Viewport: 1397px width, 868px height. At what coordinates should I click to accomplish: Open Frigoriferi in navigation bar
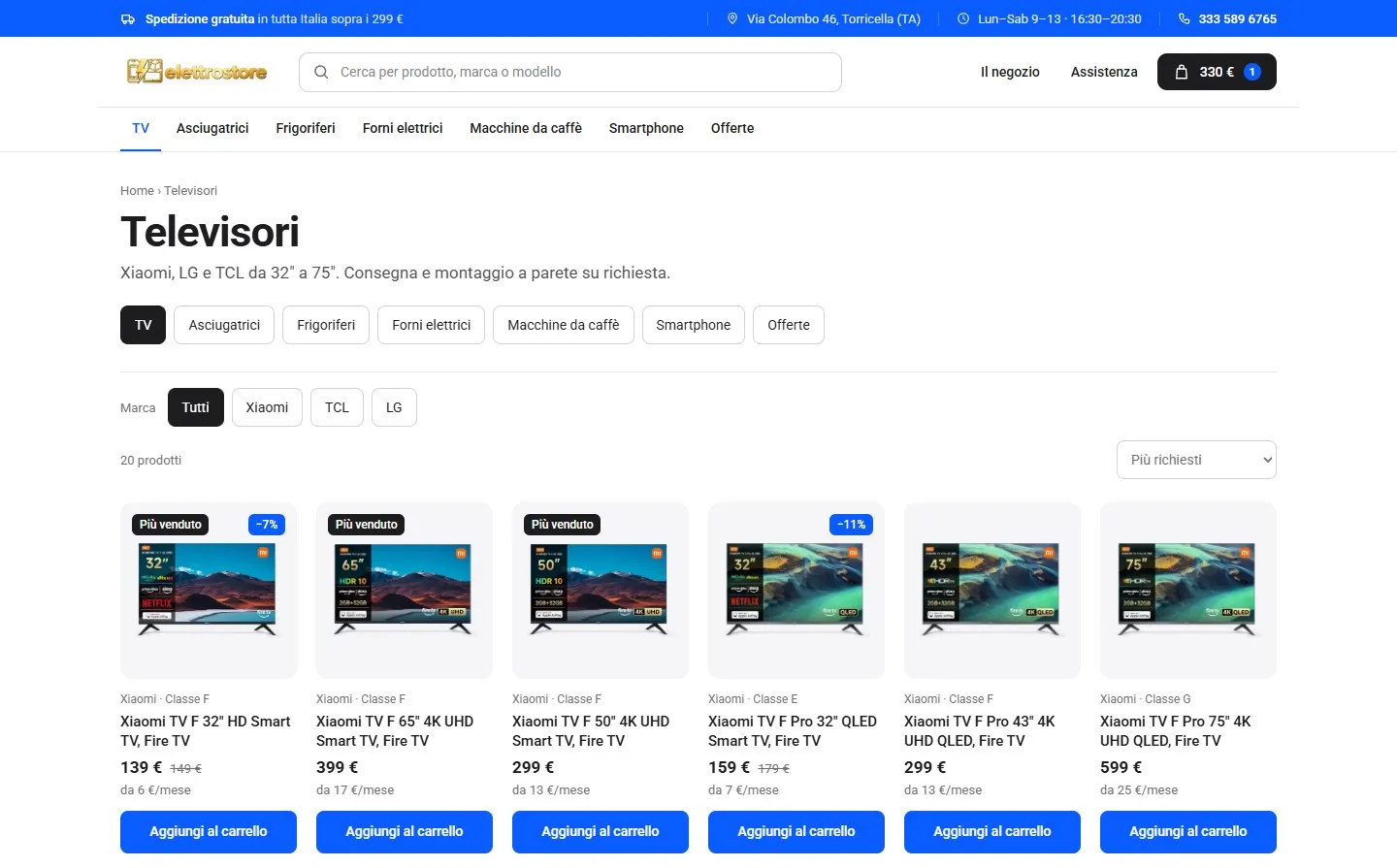[x=306, y=128]
